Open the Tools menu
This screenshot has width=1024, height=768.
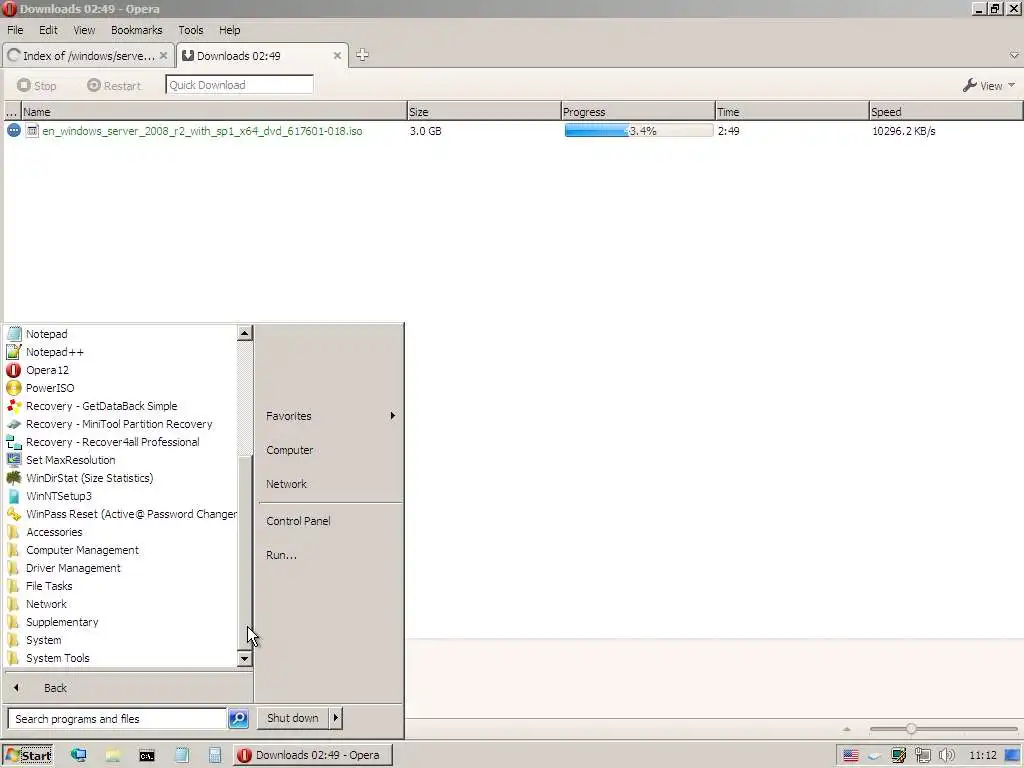click(191, 30)
